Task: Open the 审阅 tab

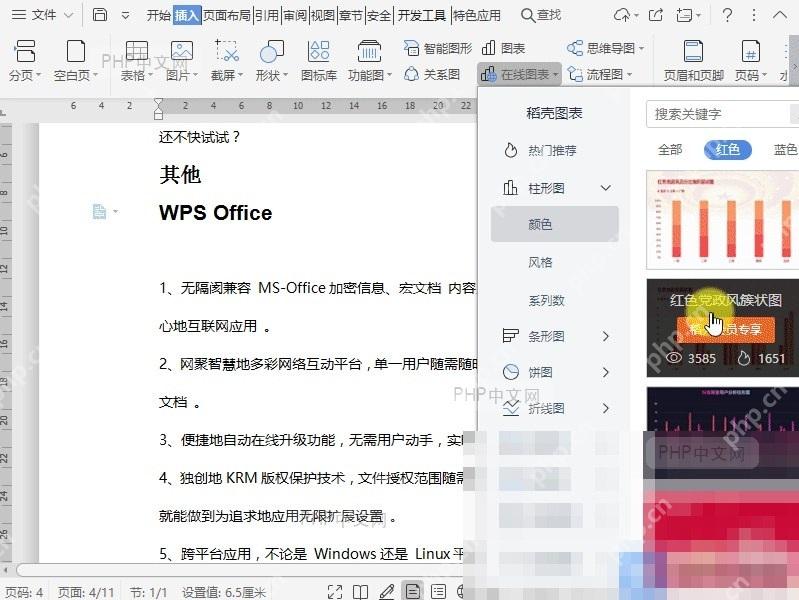Action: pos(295,16)
